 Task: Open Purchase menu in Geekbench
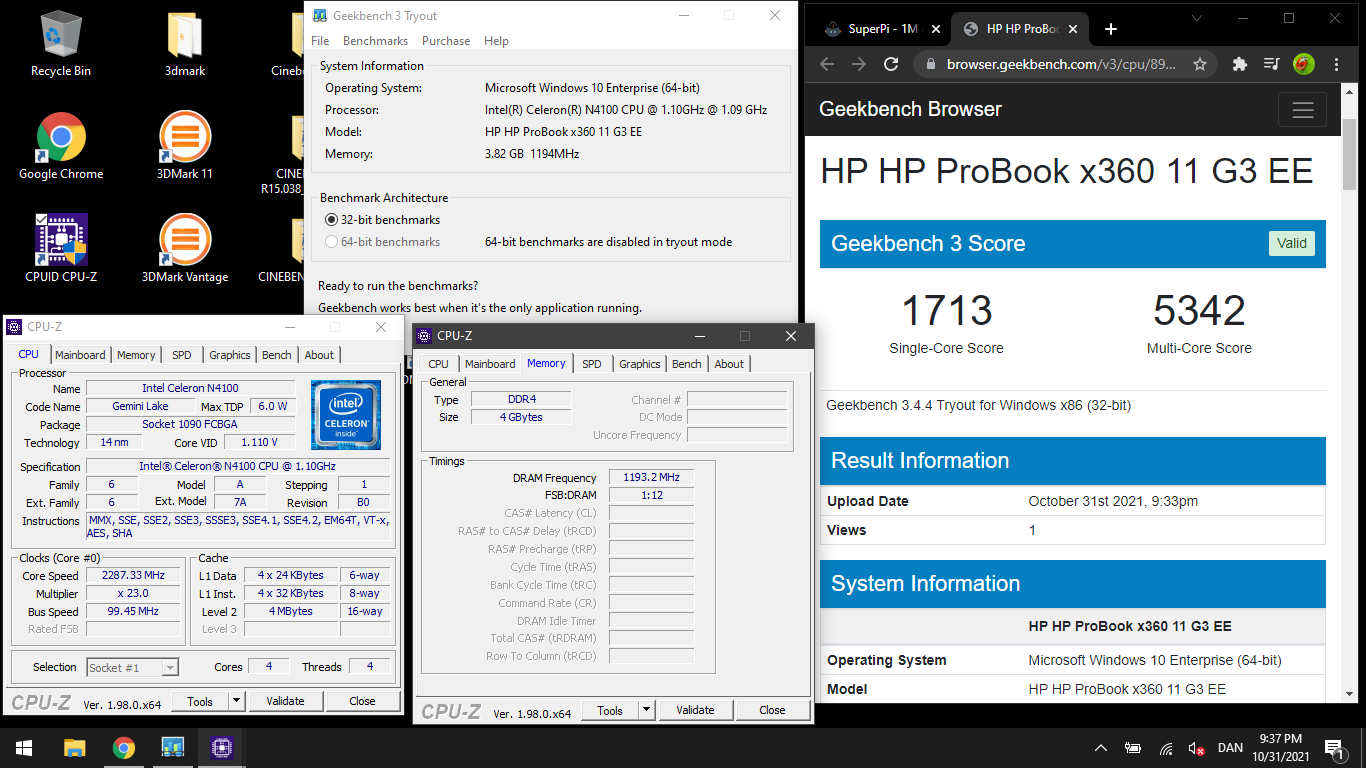click(x=446, y=41)
